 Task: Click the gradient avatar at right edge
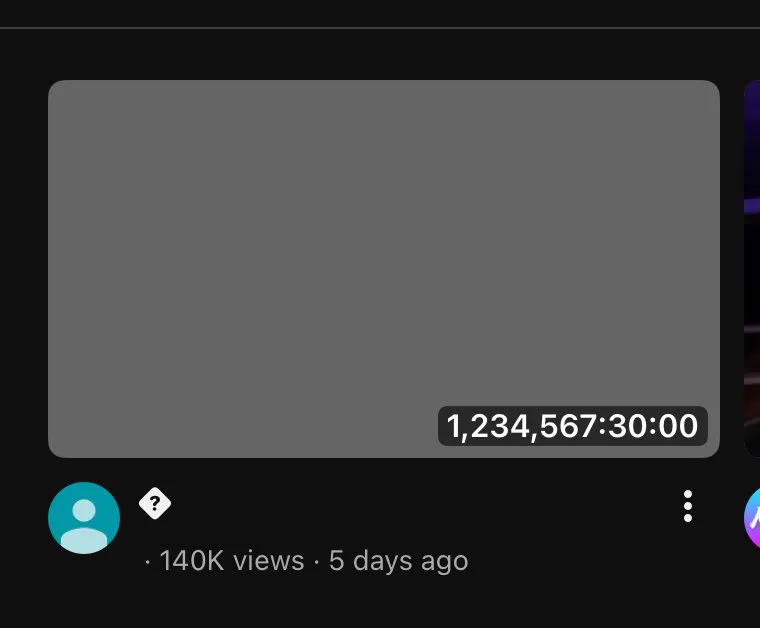click(x=753, y=518)
